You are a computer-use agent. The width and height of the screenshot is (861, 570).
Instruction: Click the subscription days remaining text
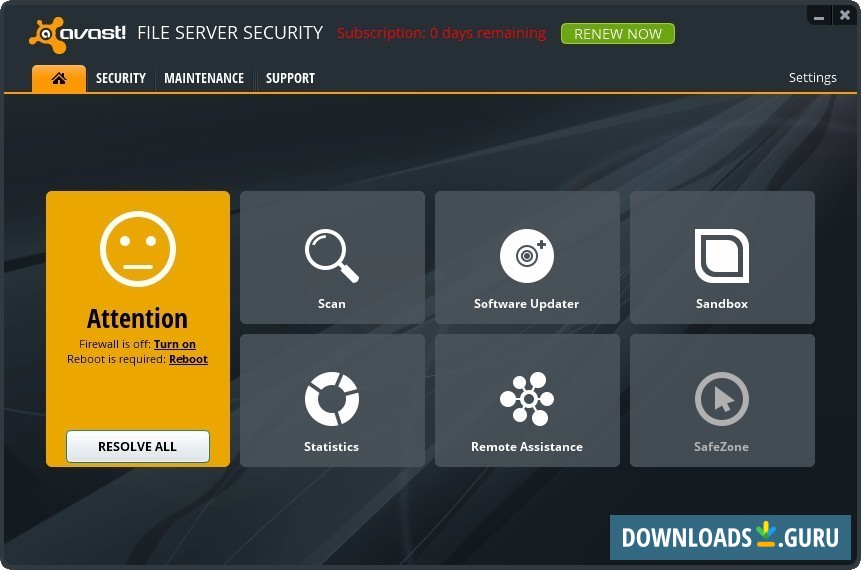[441, 33]
